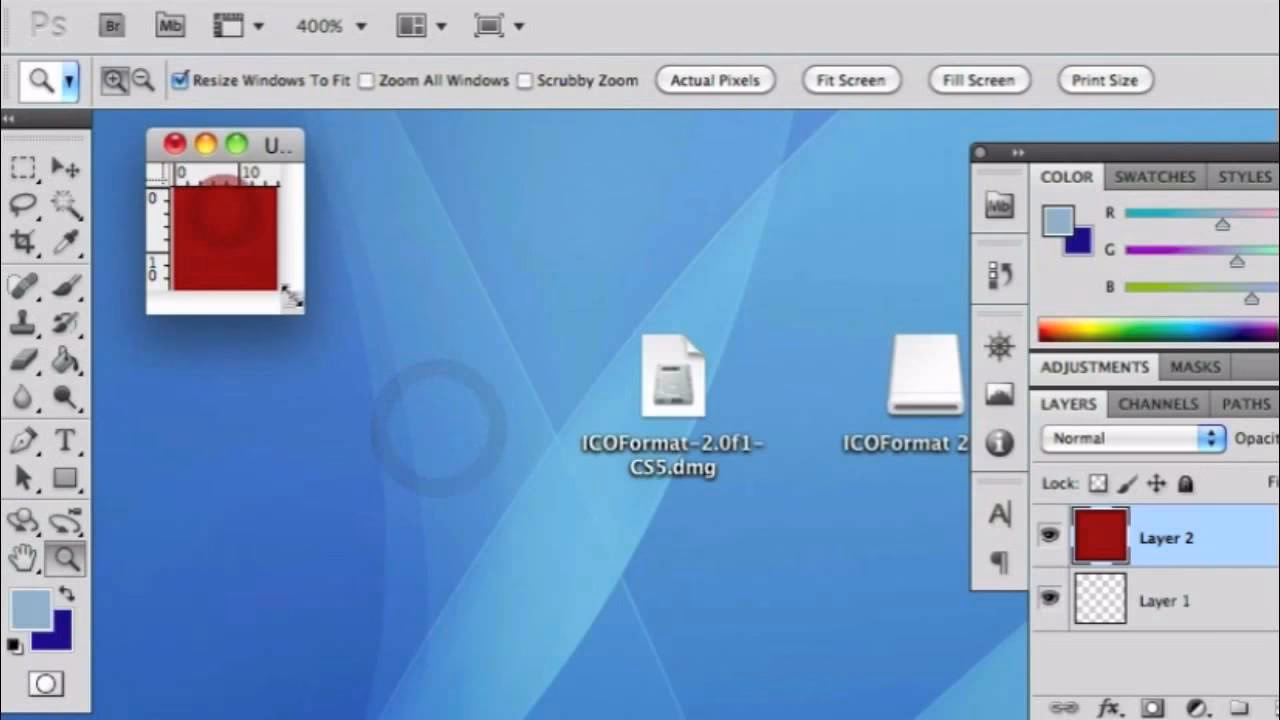This screenshot has width=1280, height=720.
Task: Choose the Pen tool
Action: (x=22, y=440)
